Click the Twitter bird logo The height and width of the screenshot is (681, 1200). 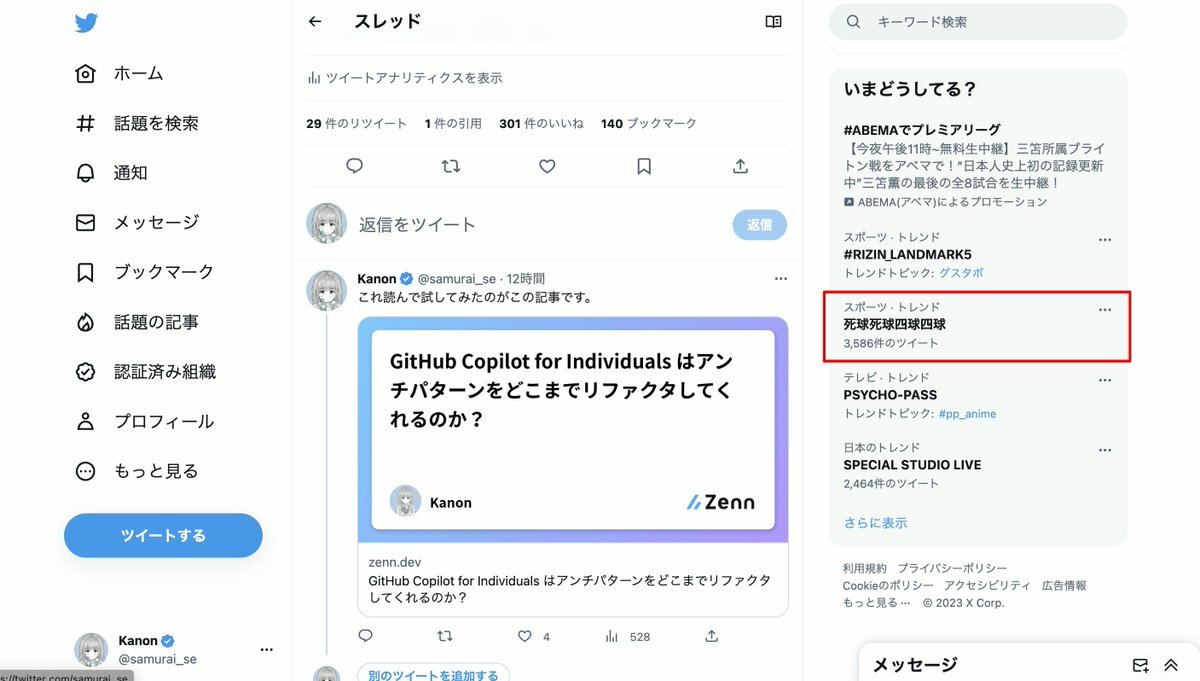click(x=86, y=23)
